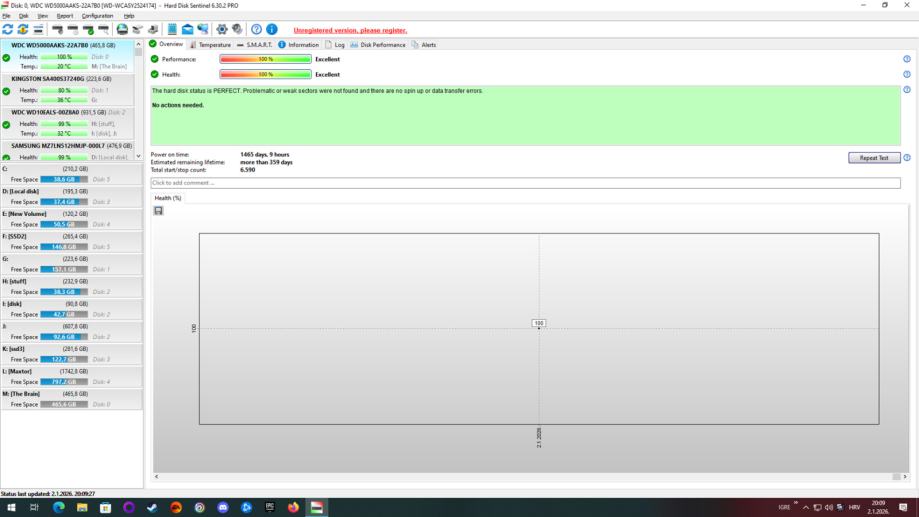Select the SAMSUNG MZ7LN512HMJP disk

tap(67, 151)
